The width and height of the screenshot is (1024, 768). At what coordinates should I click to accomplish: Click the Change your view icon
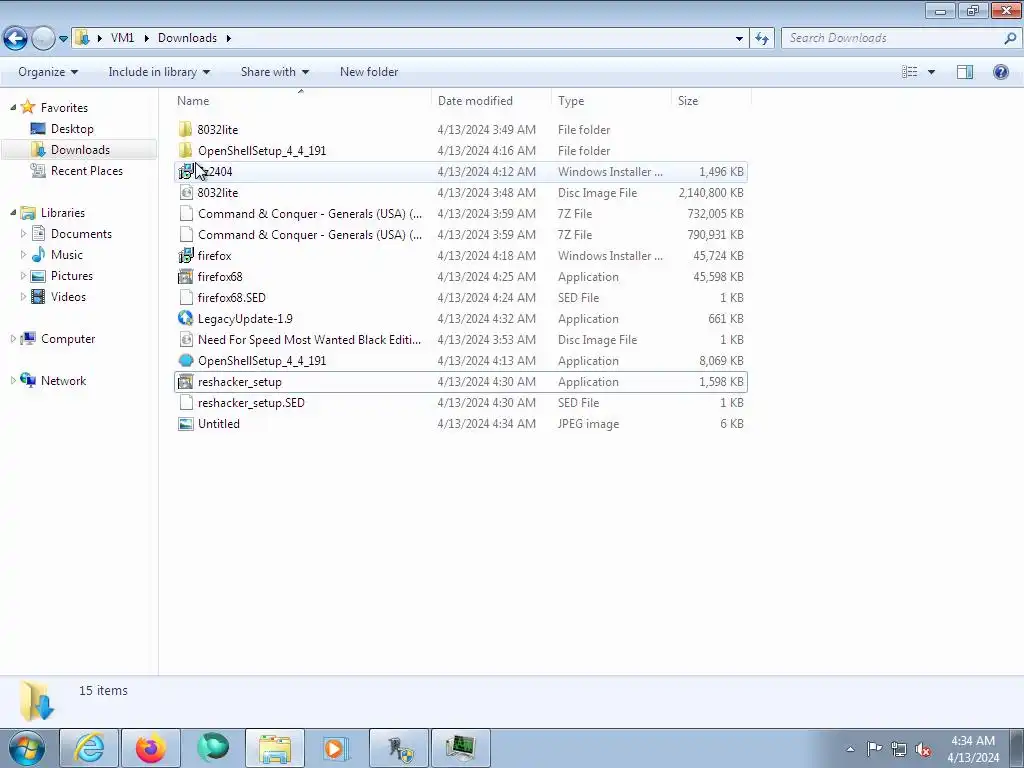pyautogui.click(x=910, y=72)
